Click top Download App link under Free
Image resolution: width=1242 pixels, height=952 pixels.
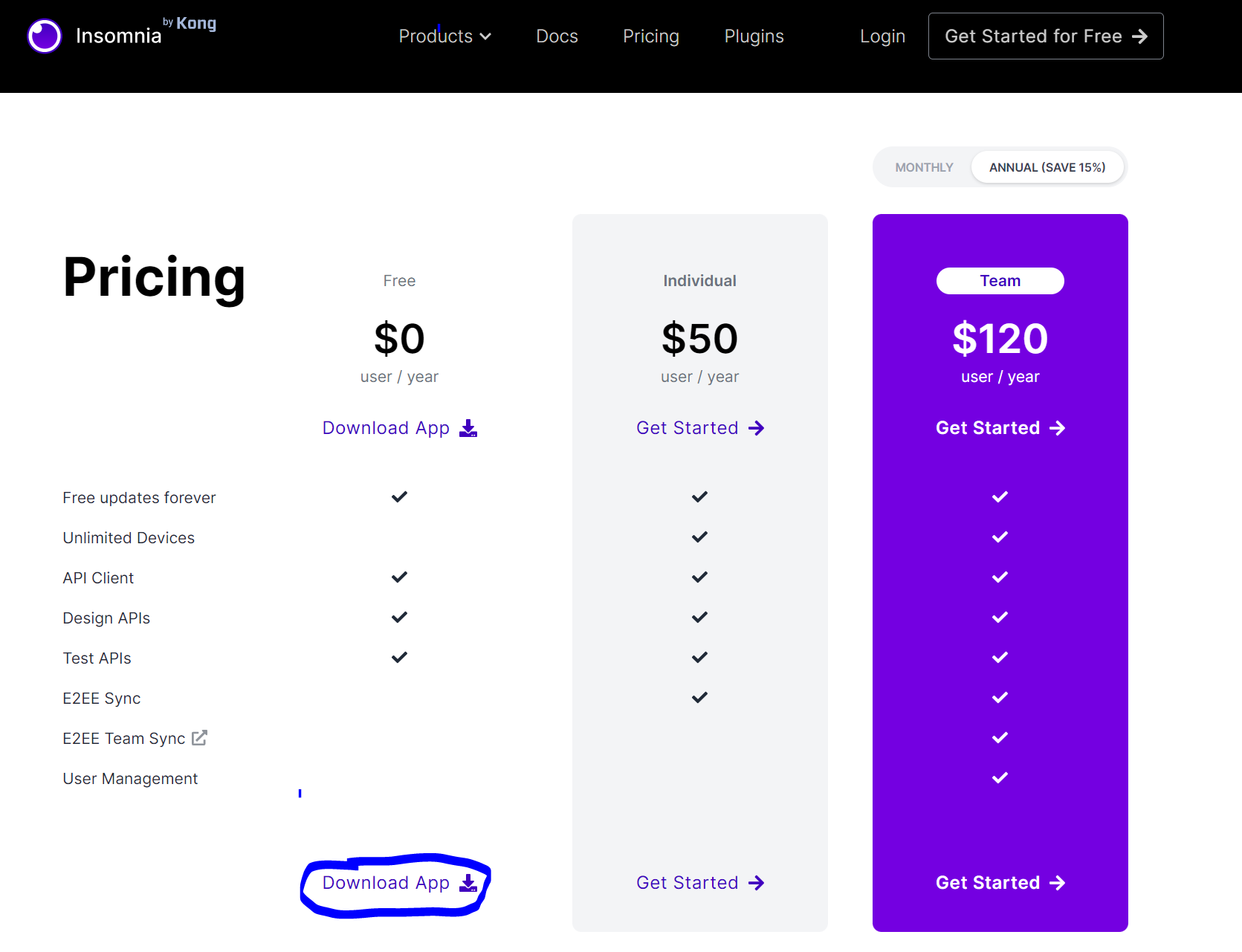(x=400, y=428)
